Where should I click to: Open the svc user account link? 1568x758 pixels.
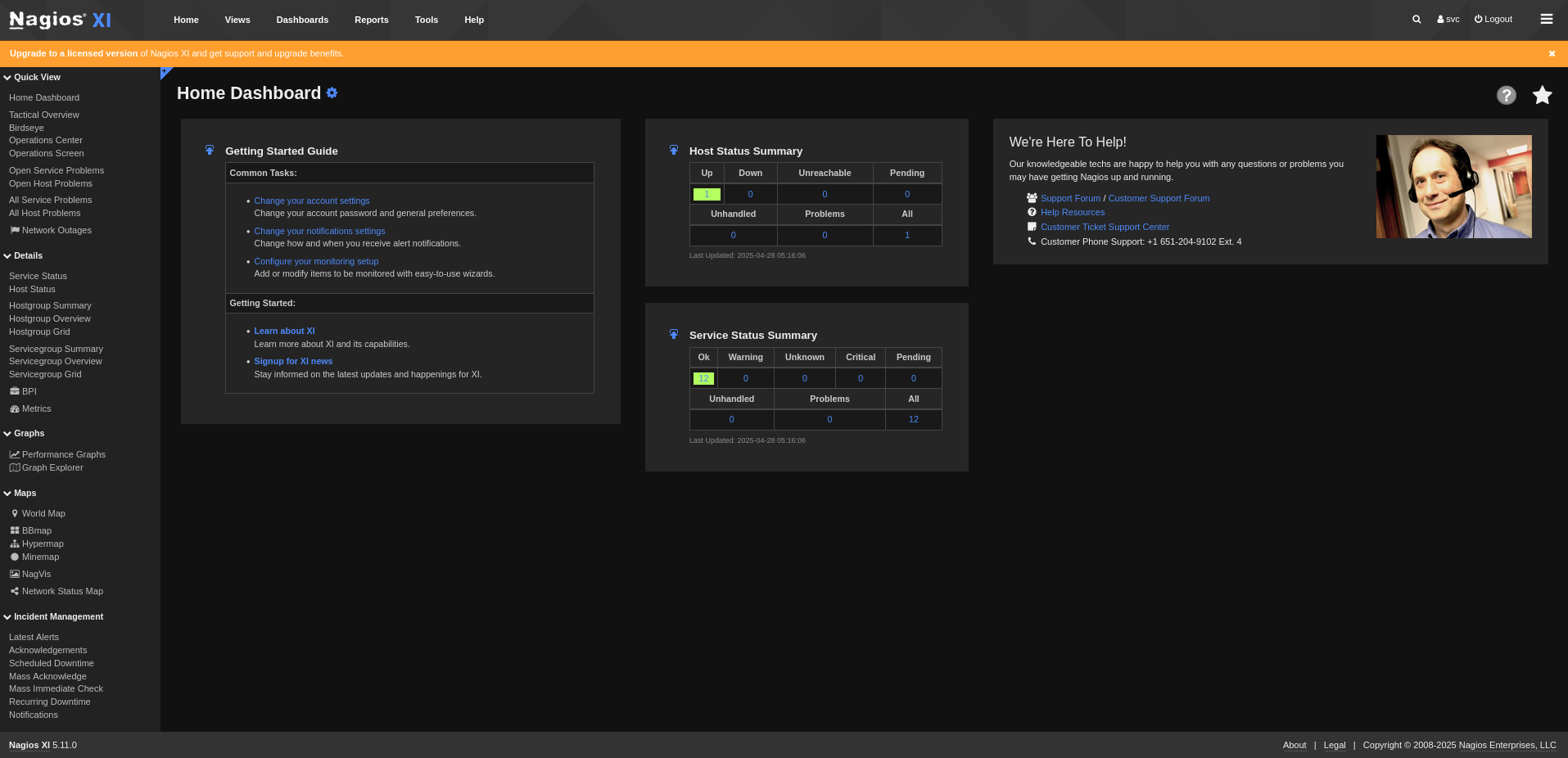click(x=1448, y=19)
